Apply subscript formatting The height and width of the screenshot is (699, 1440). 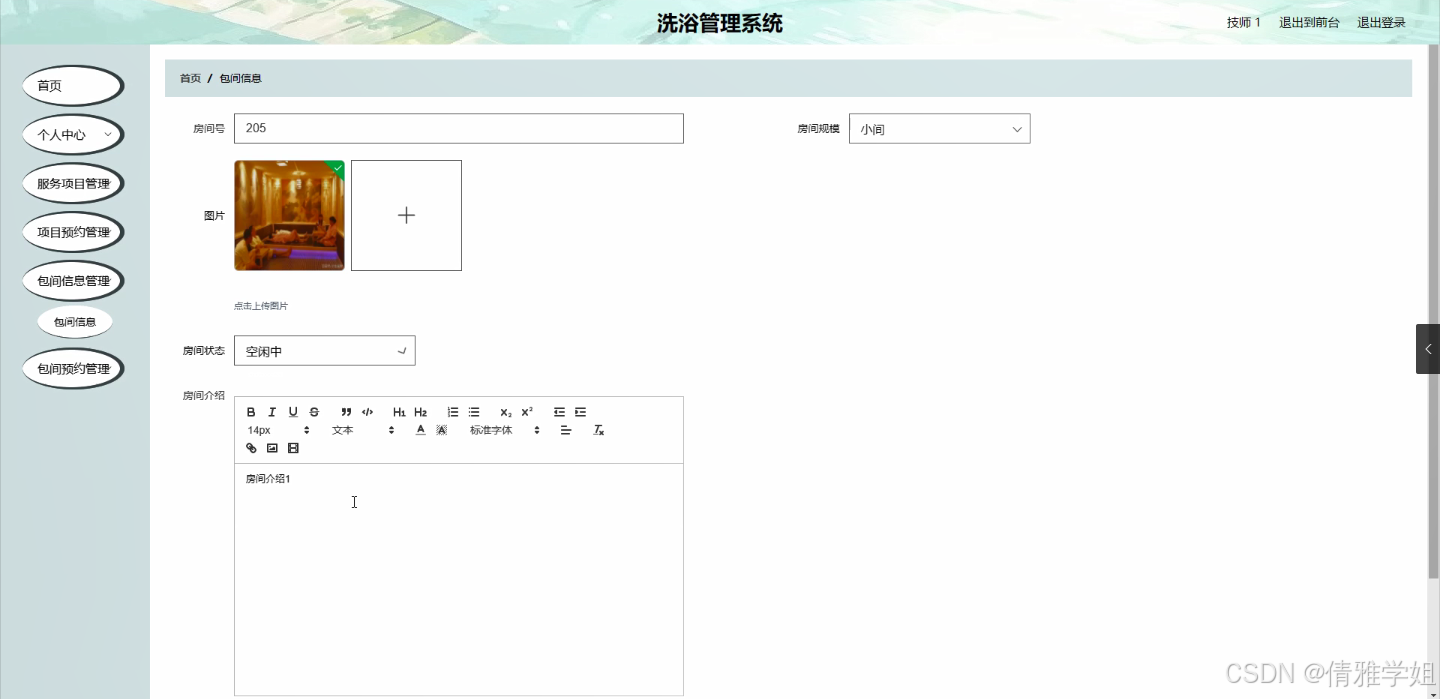coord(506,412)
